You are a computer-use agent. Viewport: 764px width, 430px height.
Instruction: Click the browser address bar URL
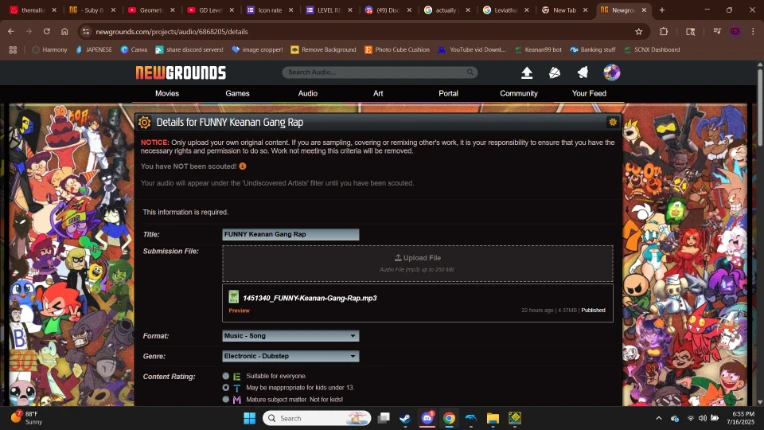tap(172, 32)
